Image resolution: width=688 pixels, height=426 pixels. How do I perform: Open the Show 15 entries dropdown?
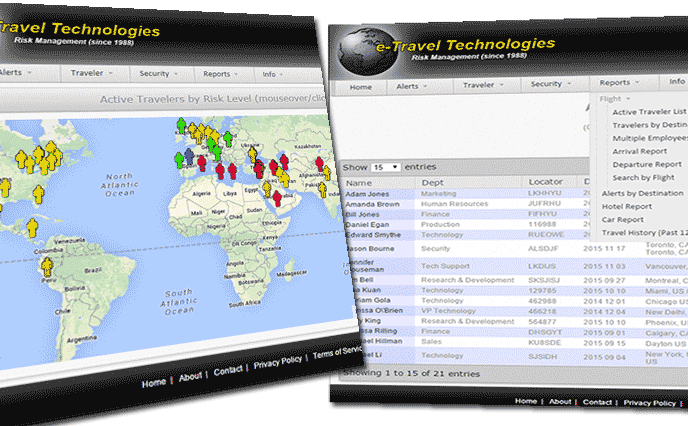click(x=385, y=167)
